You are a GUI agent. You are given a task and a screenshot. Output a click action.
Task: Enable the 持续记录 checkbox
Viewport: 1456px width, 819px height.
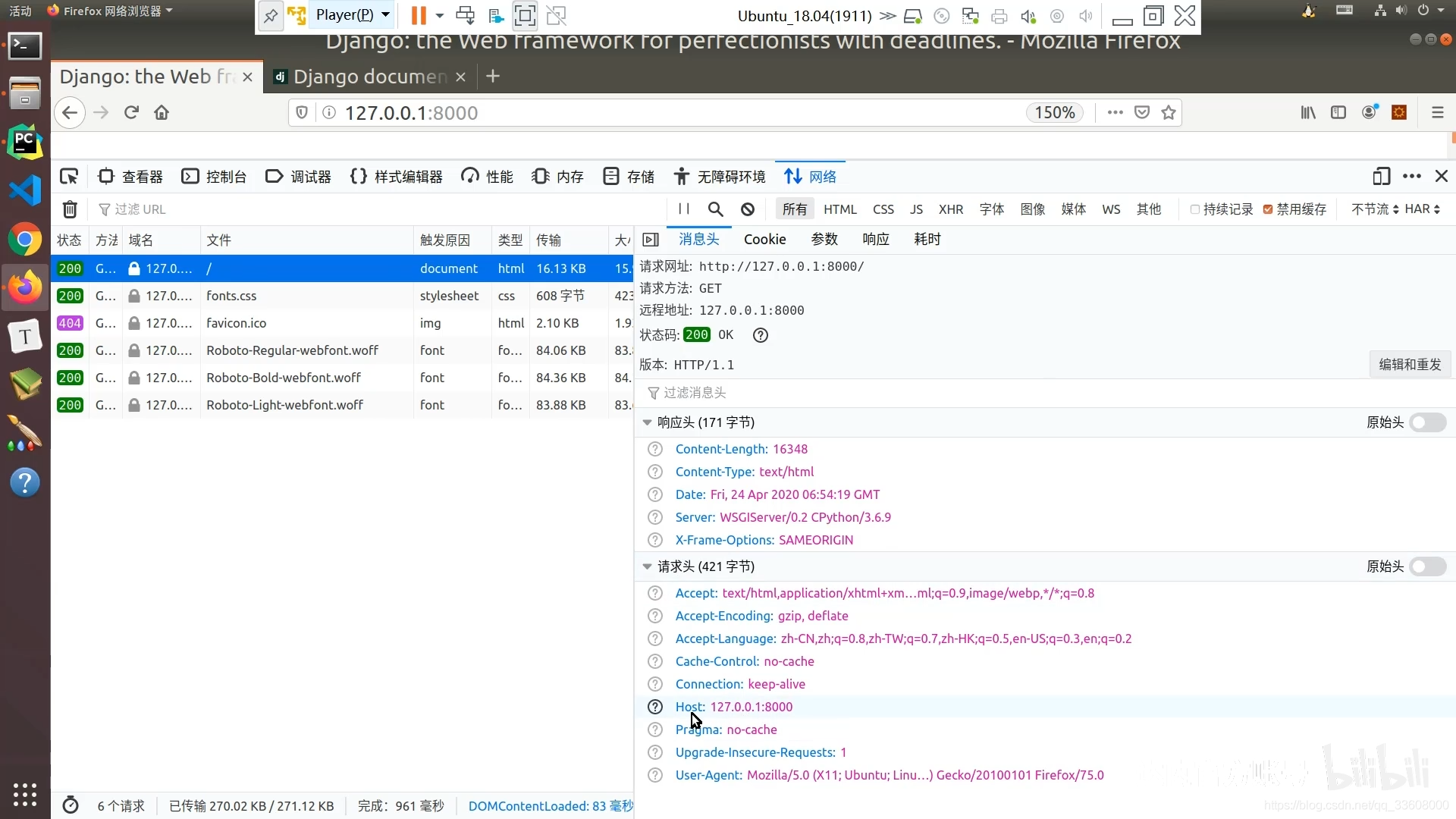tap(1195, 209)
